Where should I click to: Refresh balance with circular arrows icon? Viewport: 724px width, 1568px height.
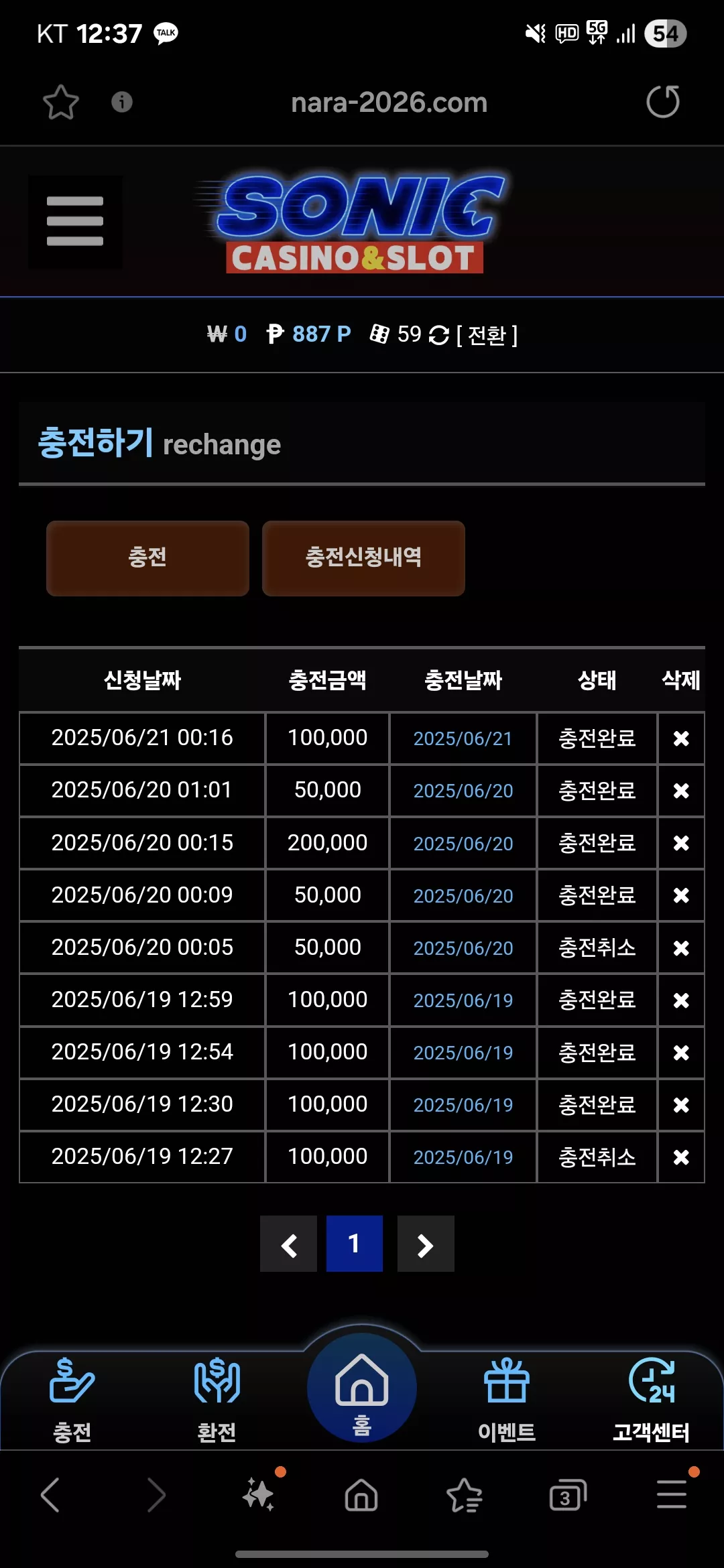pos(438,334)
